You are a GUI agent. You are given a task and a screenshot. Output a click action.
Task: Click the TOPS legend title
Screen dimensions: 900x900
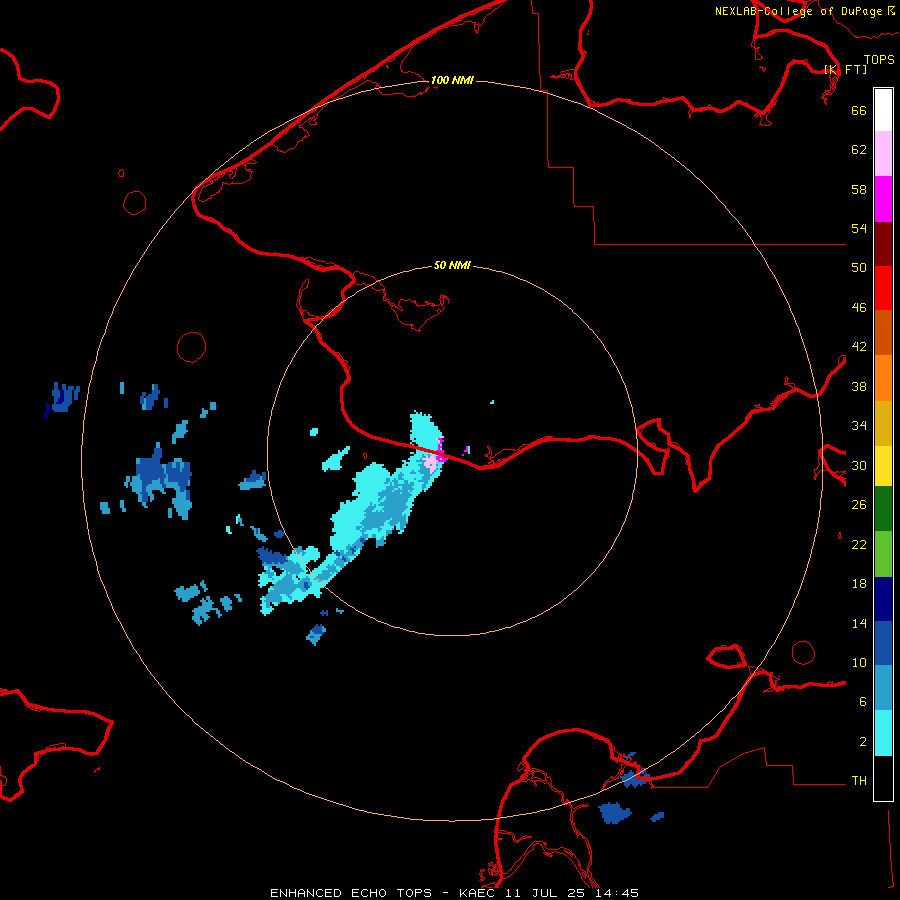pos(879,60)
